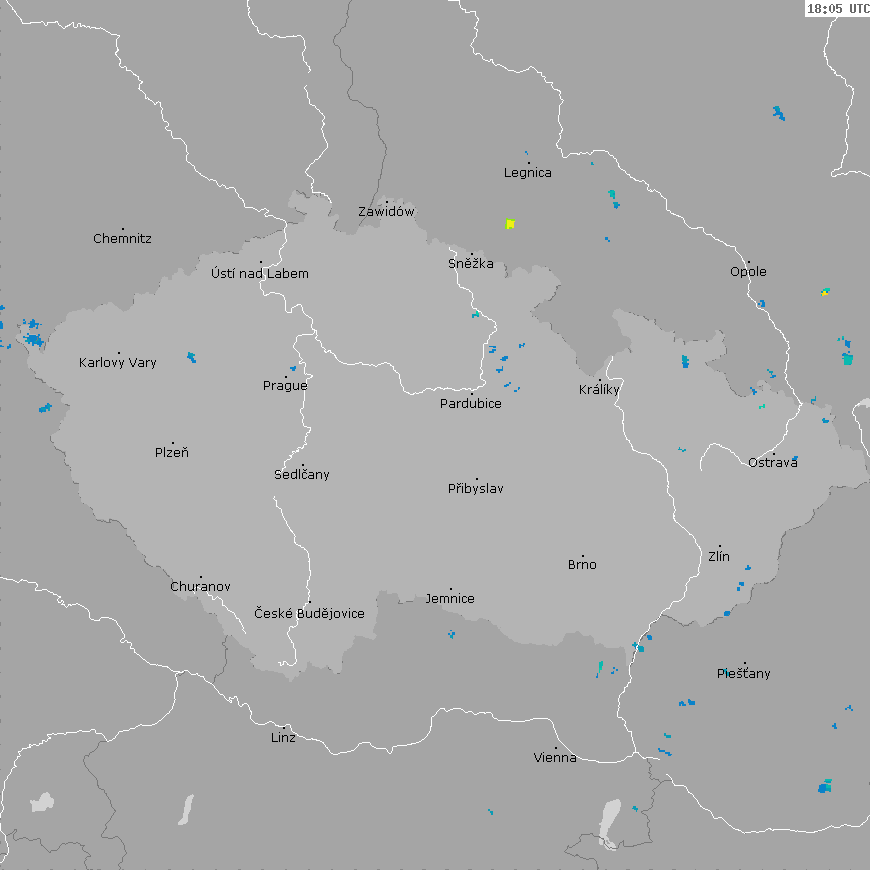The image size is (870, 870).
Task: Click the Piešťany label
Action: (743, 674)
